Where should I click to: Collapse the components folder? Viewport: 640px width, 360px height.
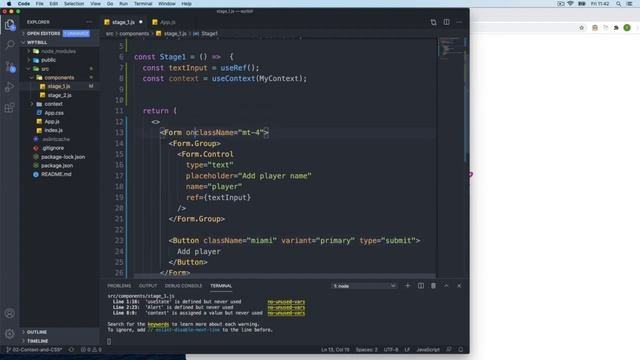59,78
